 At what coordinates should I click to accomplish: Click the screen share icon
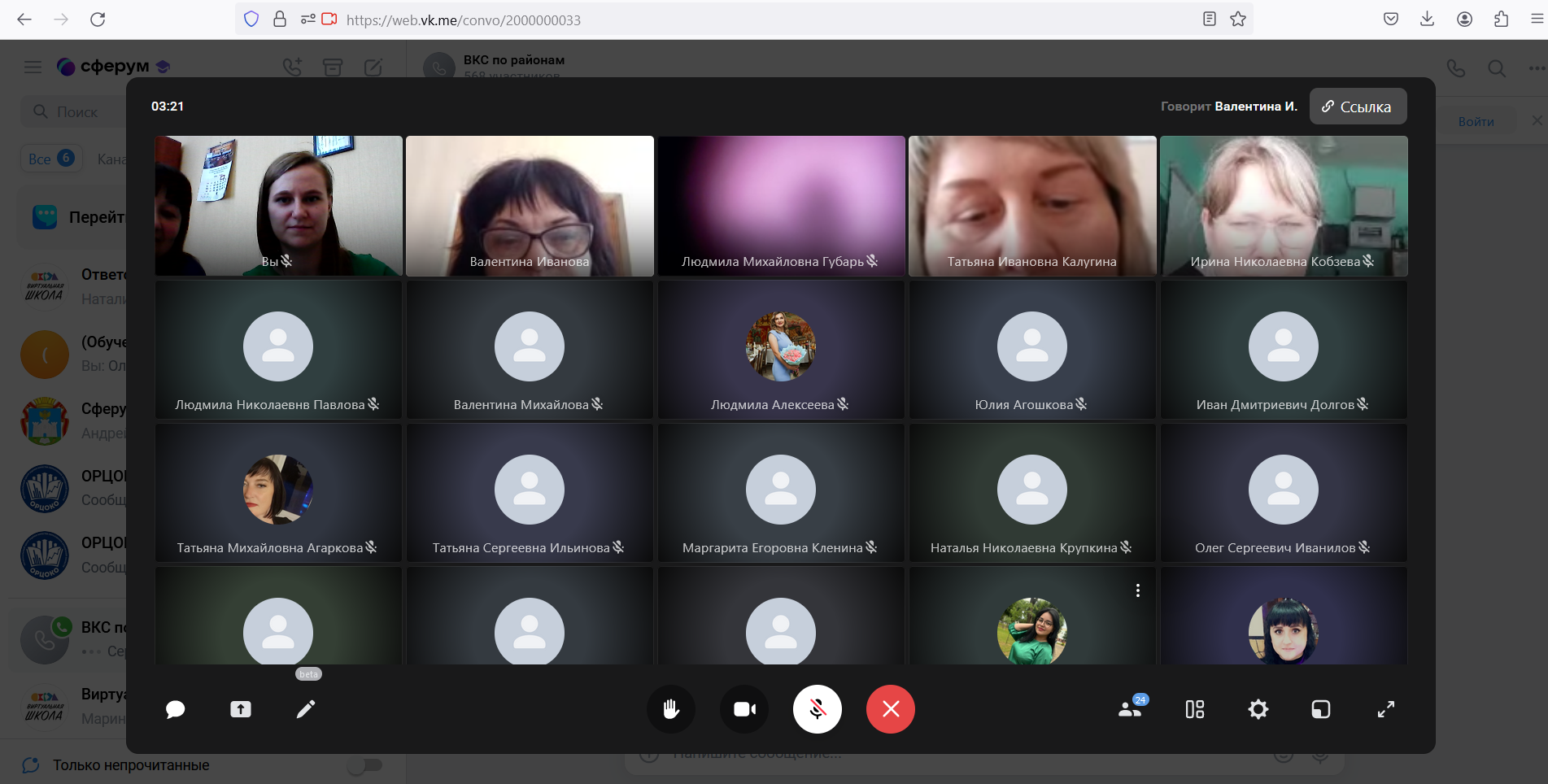point(241,709)
